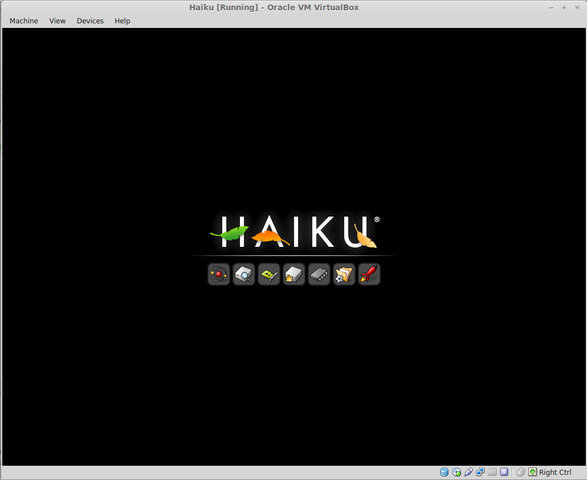Click the boot volume drive icon
This screenshot has height=480, width=587.
294,274
